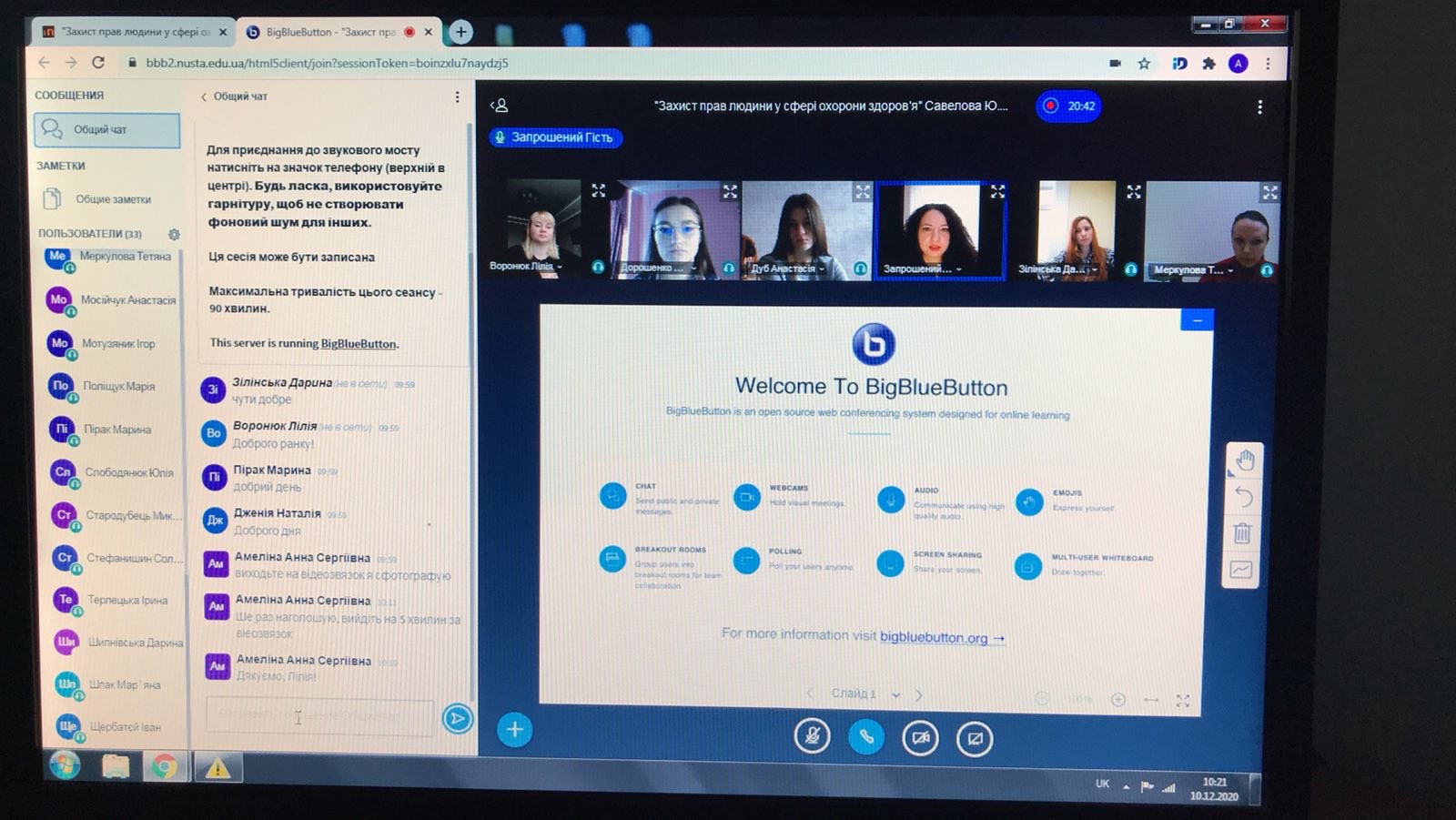Fullscreen the Меркулова Т. webcam
The height and width of the screenshot is (820, 1456).
(1269, 192)
